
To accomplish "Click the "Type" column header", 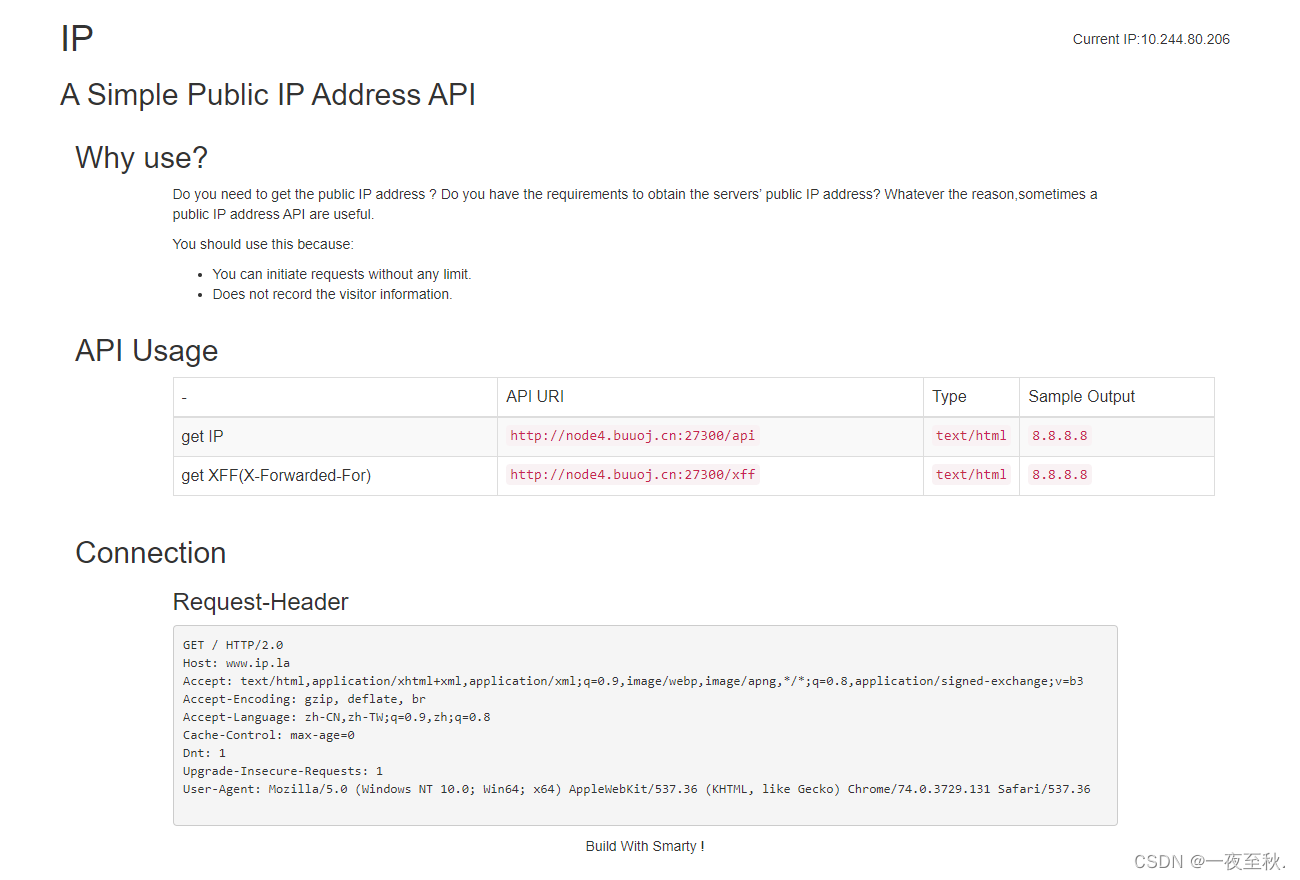I will point(949,397).
